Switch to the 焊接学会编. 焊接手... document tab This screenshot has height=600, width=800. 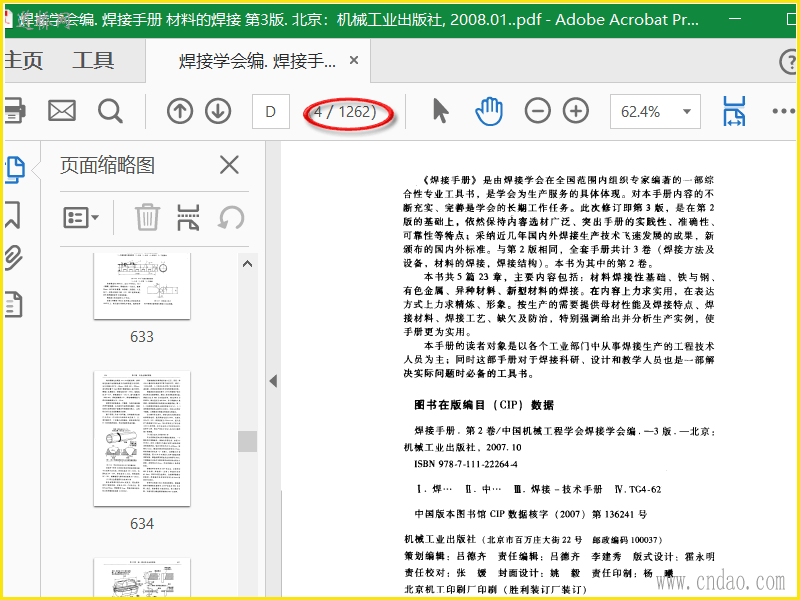(257, 61)
